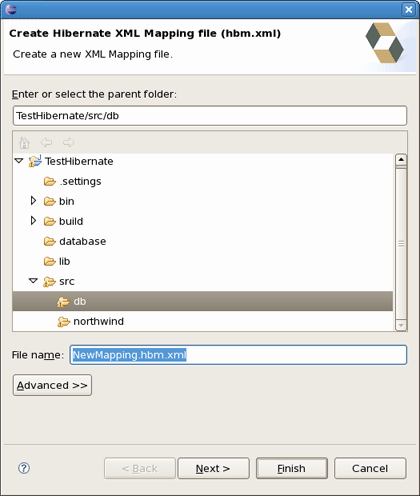Click the Eclipse icon in the title bar
The image size is (420, 496).
[11, 9]
